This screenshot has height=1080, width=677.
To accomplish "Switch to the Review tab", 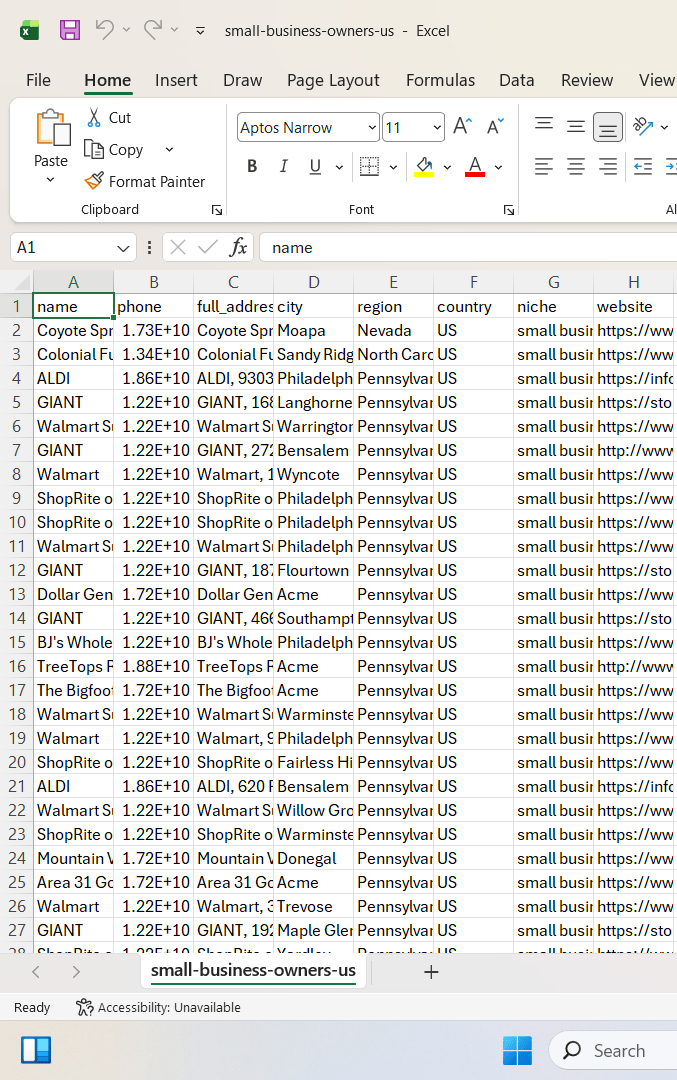I will [x=587, y=81].
